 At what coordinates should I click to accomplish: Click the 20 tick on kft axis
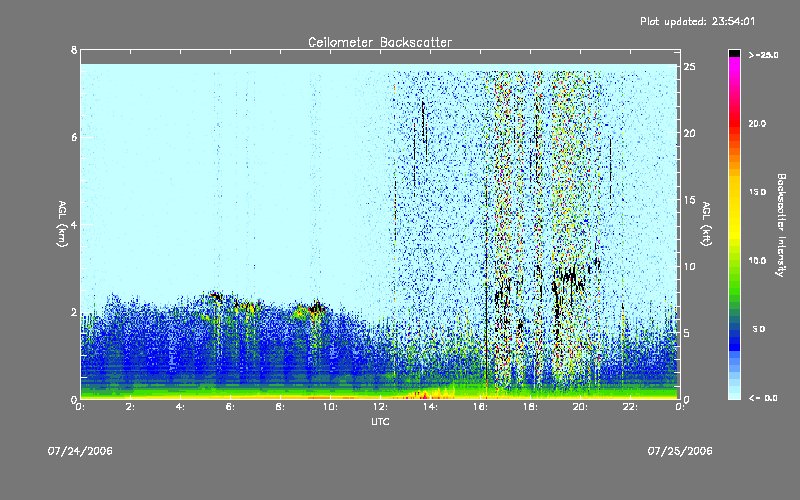click(x=689, y=133)
